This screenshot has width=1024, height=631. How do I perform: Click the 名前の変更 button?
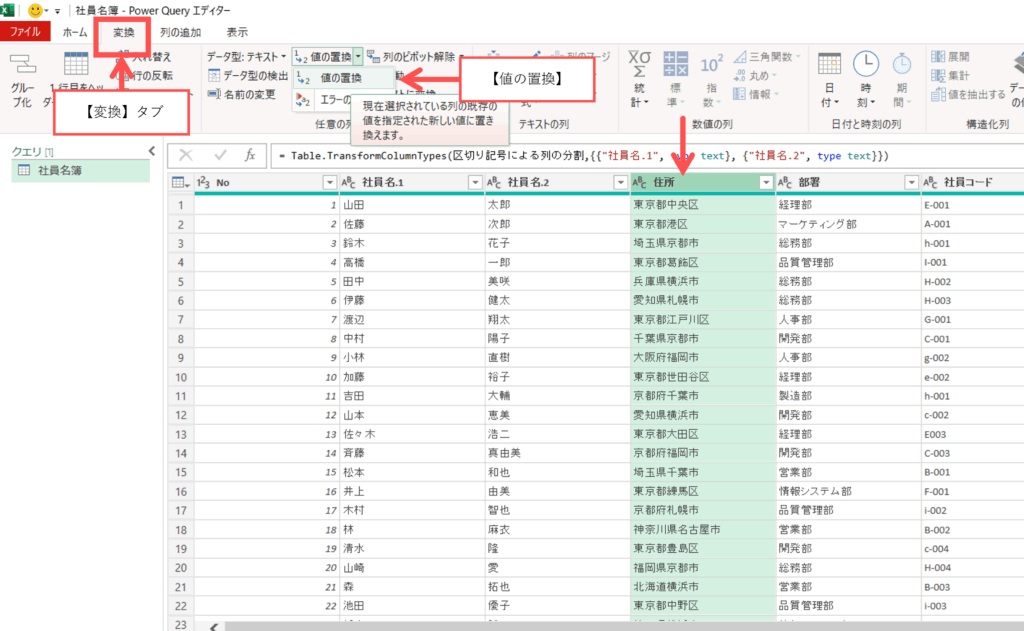[242, 95]
